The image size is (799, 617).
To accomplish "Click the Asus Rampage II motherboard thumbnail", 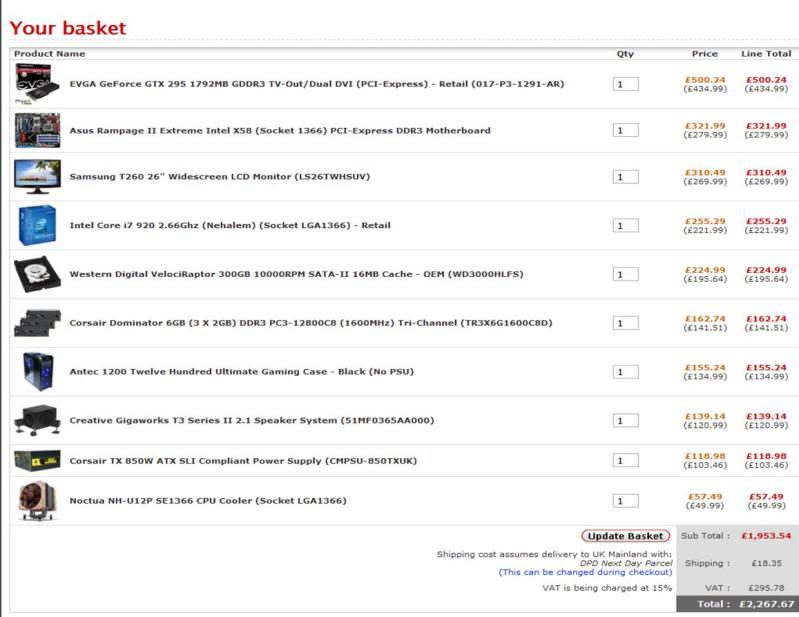I will (x=37, y=131).
